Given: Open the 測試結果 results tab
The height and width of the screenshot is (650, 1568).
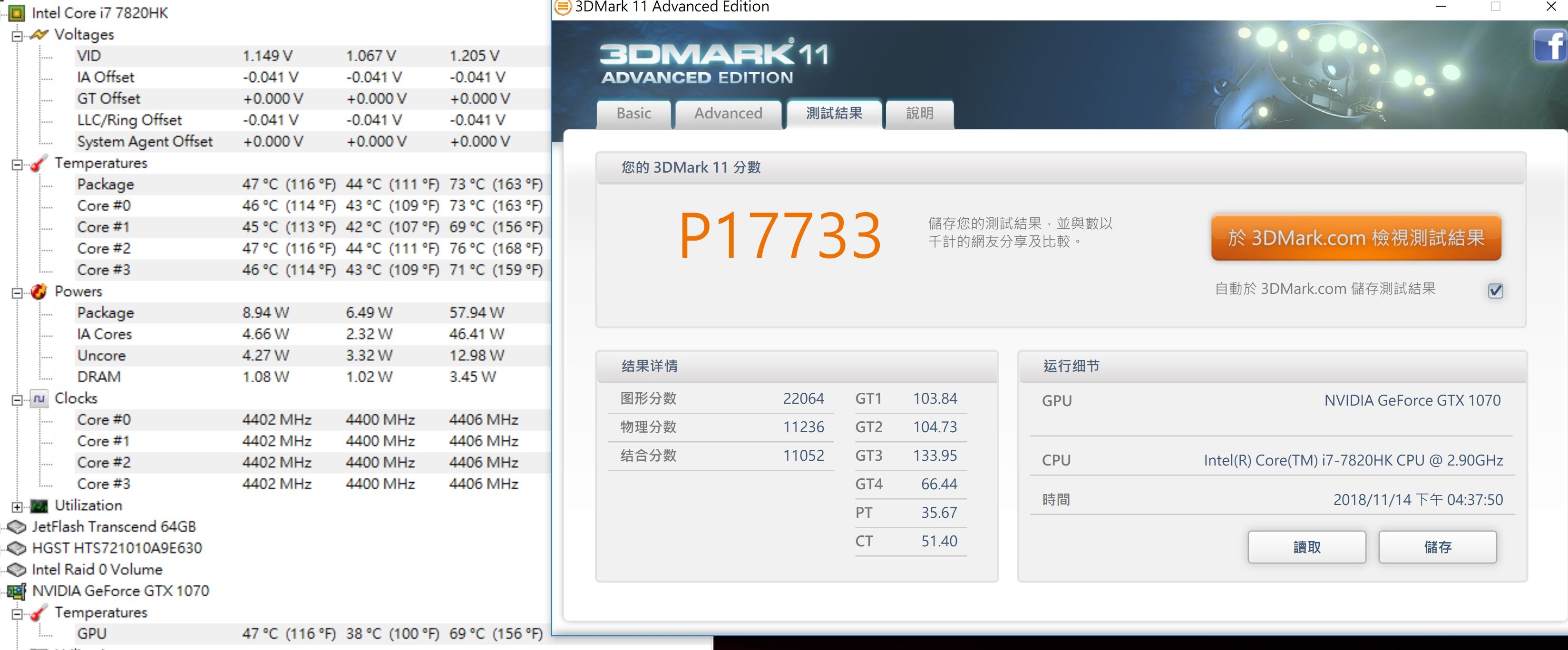Looking at the screenshot, I should coord(834,114).
